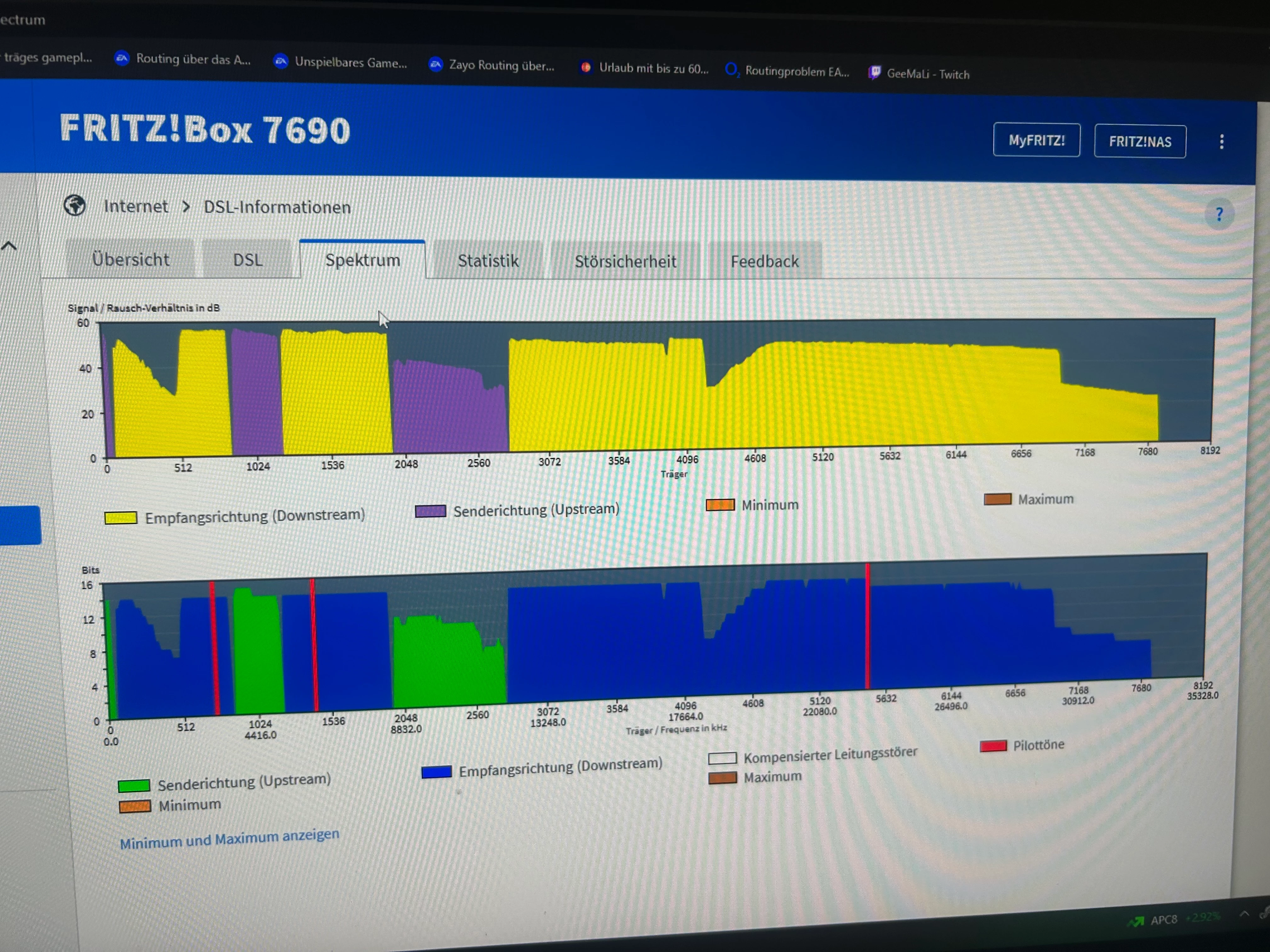Open the help question mark icon

[1219, 215]
